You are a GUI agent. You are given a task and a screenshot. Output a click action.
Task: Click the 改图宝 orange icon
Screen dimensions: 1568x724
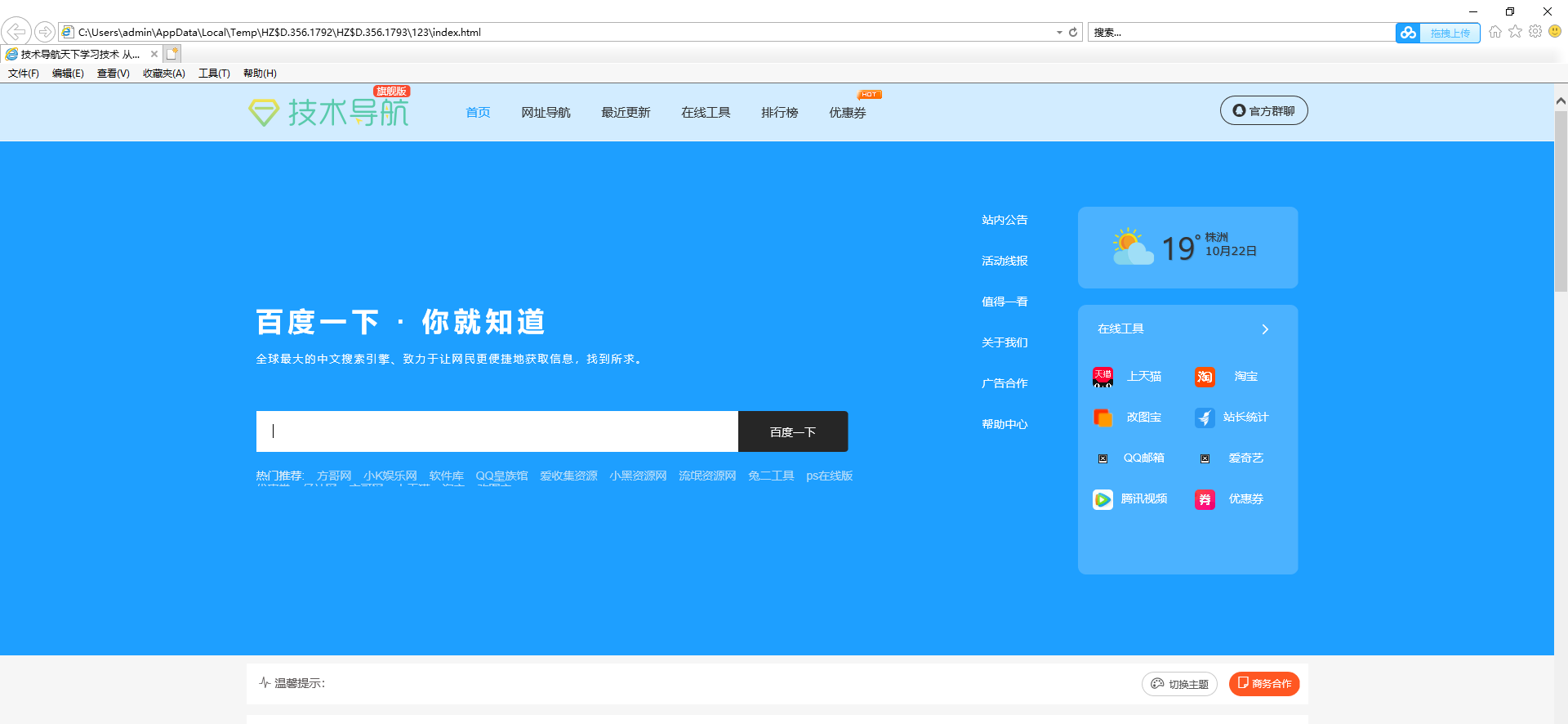[x=1102, y=418]
